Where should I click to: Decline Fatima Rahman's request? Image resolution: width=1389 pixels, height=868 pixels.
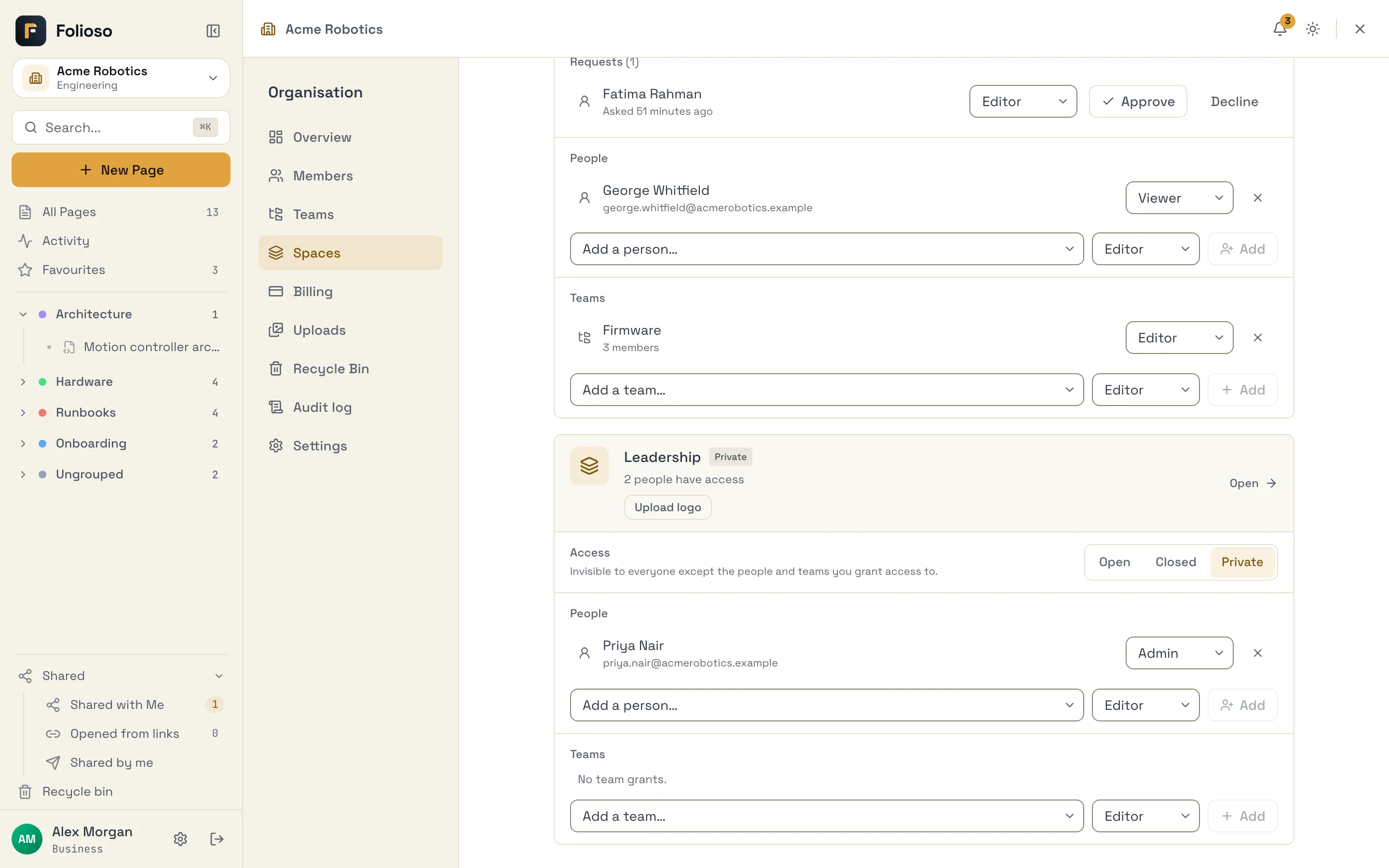(x=1234, y=102)
